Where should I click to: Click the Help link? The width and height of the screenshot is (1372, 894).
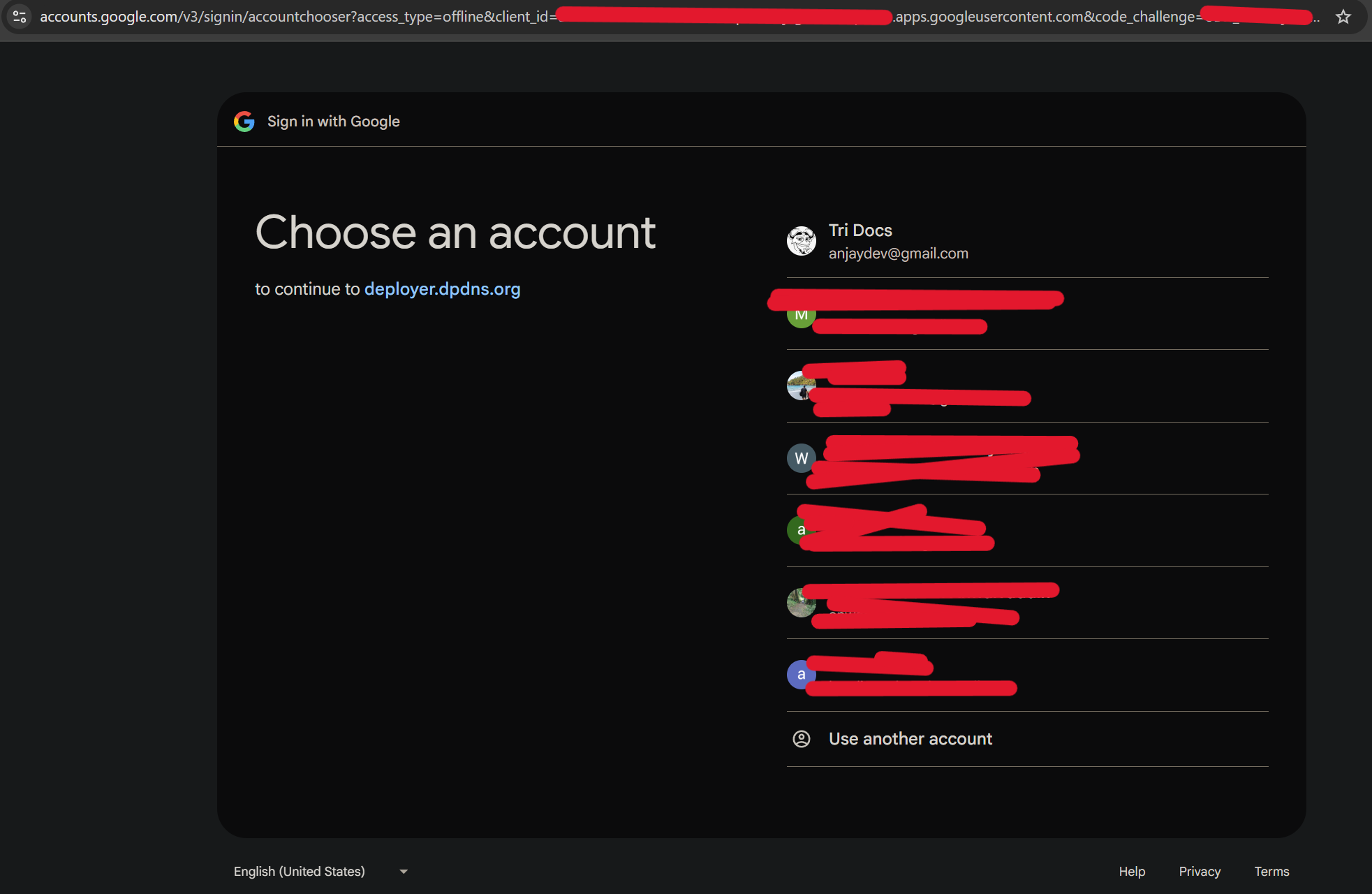(1131, 871)
